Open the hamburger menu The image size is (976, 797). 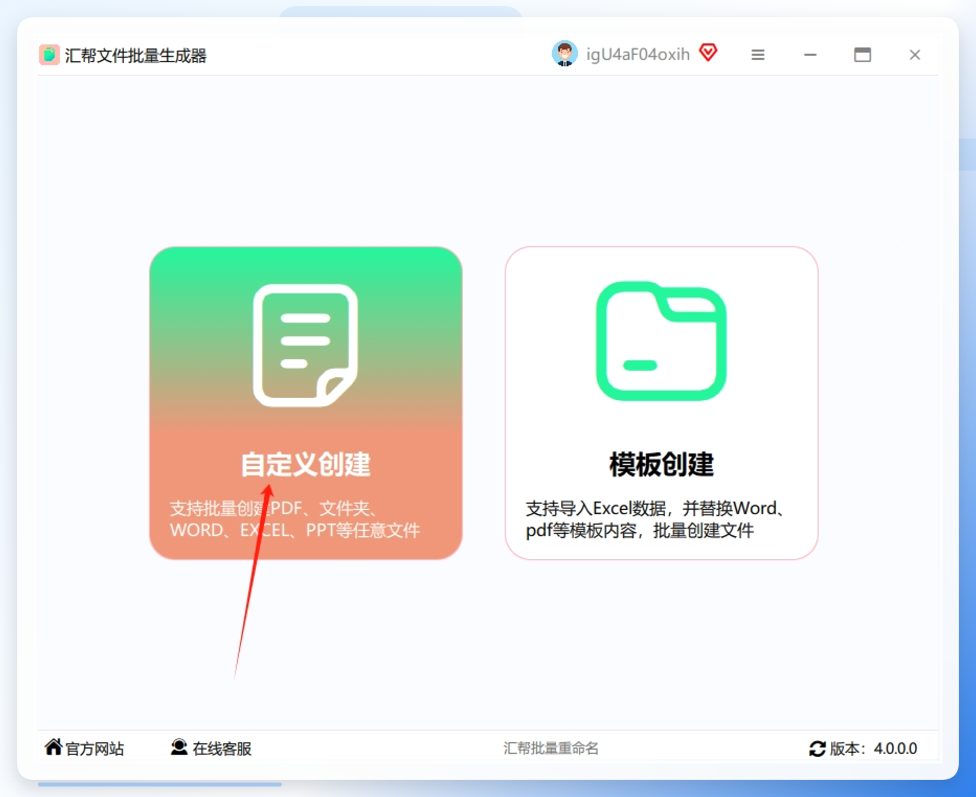click(758, 55)
